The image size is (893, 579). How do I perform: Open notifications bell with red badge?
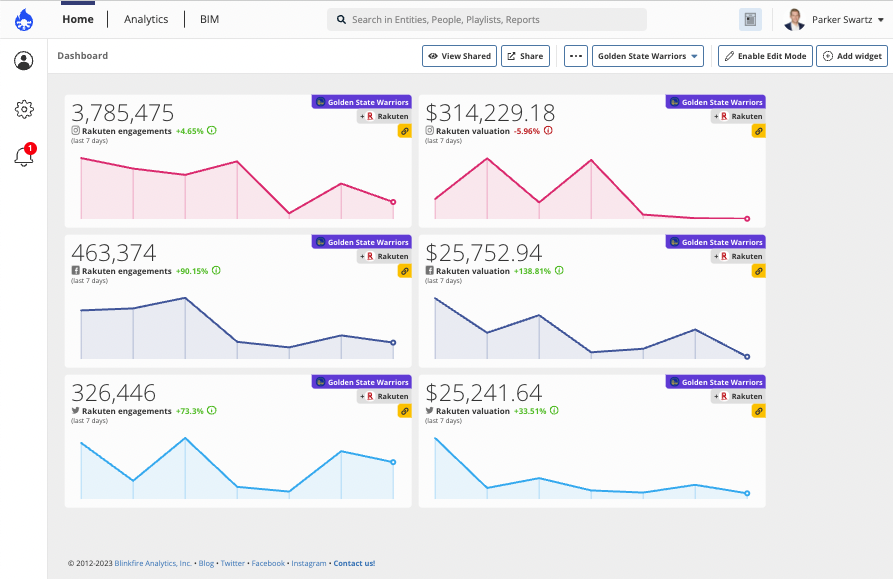[24, 155]
